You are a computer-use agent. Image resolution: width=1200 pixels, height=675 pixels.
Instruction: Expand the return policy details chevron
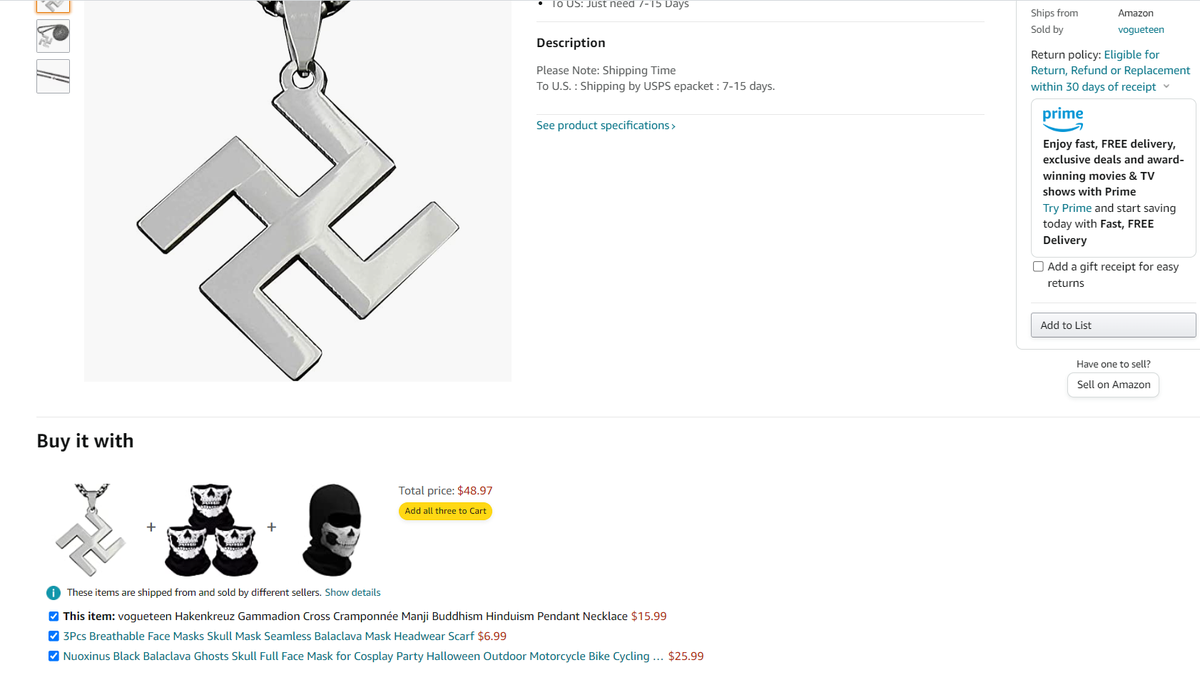click(1166, 87)
